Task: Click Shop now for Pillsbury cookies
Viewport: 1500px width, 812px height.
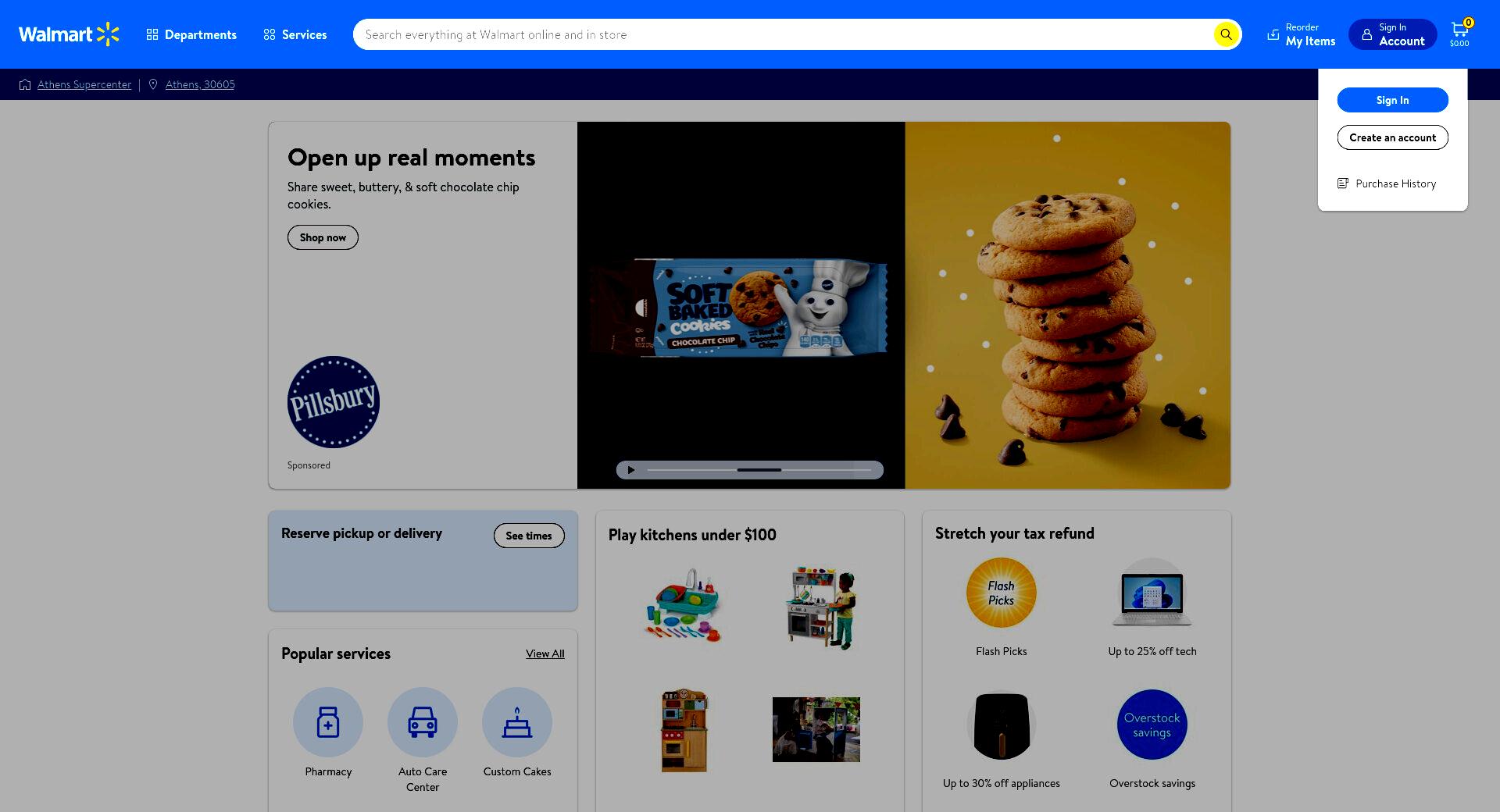Action: click(323, 237)
